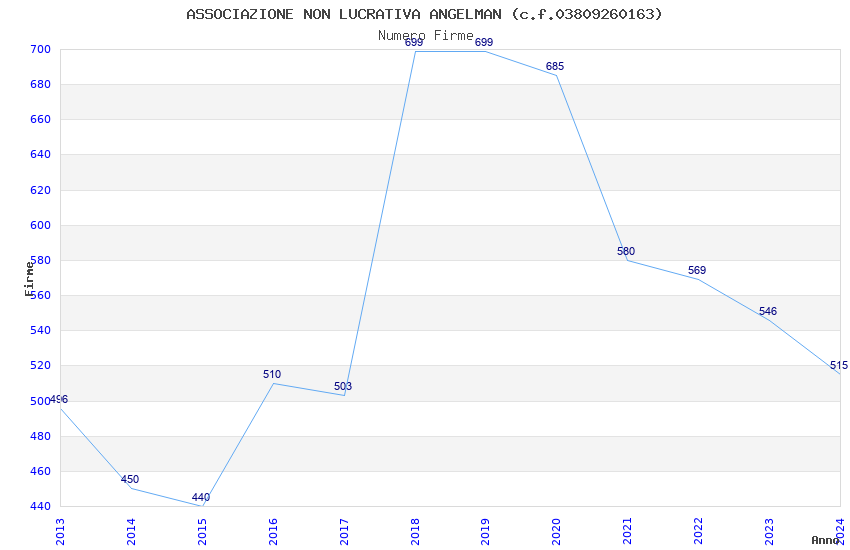Click the 2024 x-axis year label
The image size is (850, 550).
[x=840, y=531]
